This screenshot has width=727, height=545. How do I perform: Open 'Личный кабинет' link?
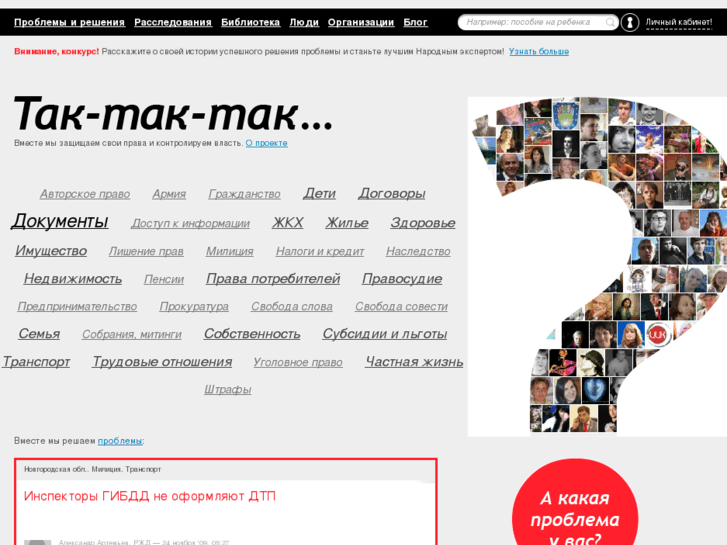(679, 22)
